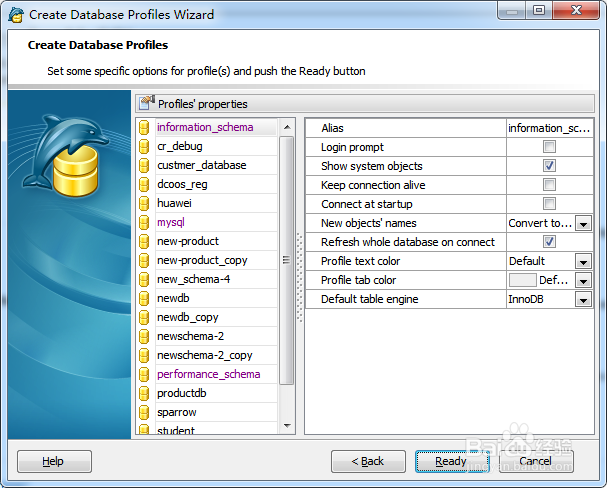Click database icon beside new-product_copy
Screen dimensions: 607x488
coord(144,260)
